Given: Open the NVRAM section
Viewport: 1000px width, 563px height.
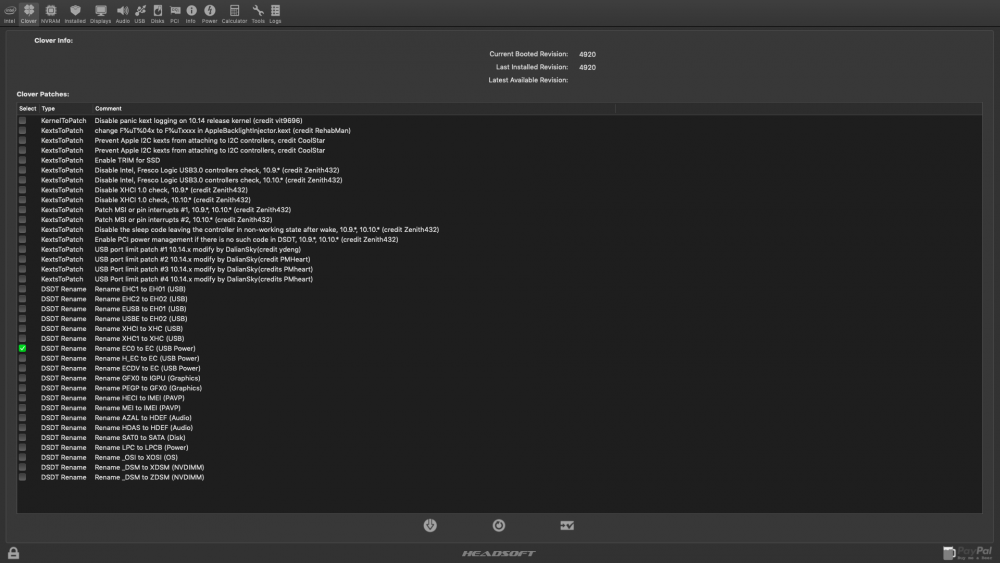Looking at the screenshot, I should (50, 13).
